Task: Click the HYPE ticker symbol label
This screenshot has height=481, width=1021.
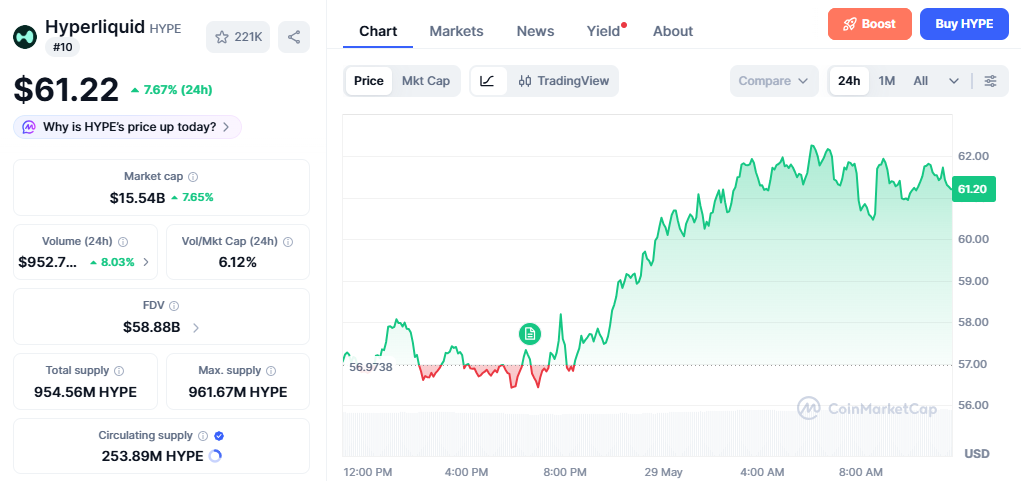Action: pyautogui.click(x=165, y=29)
